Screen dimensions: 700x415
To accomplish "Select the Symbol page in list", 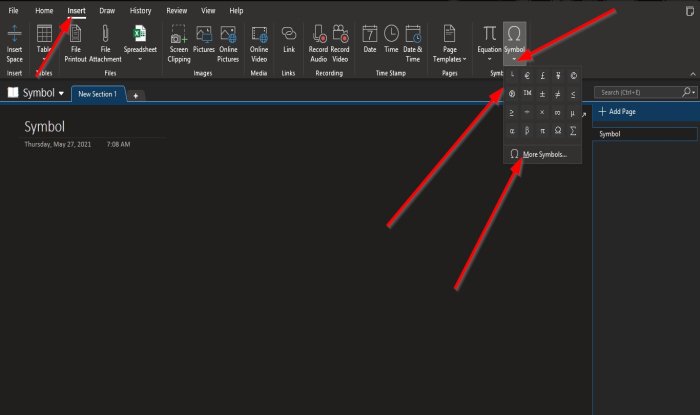I will click(x=645, y=134).
